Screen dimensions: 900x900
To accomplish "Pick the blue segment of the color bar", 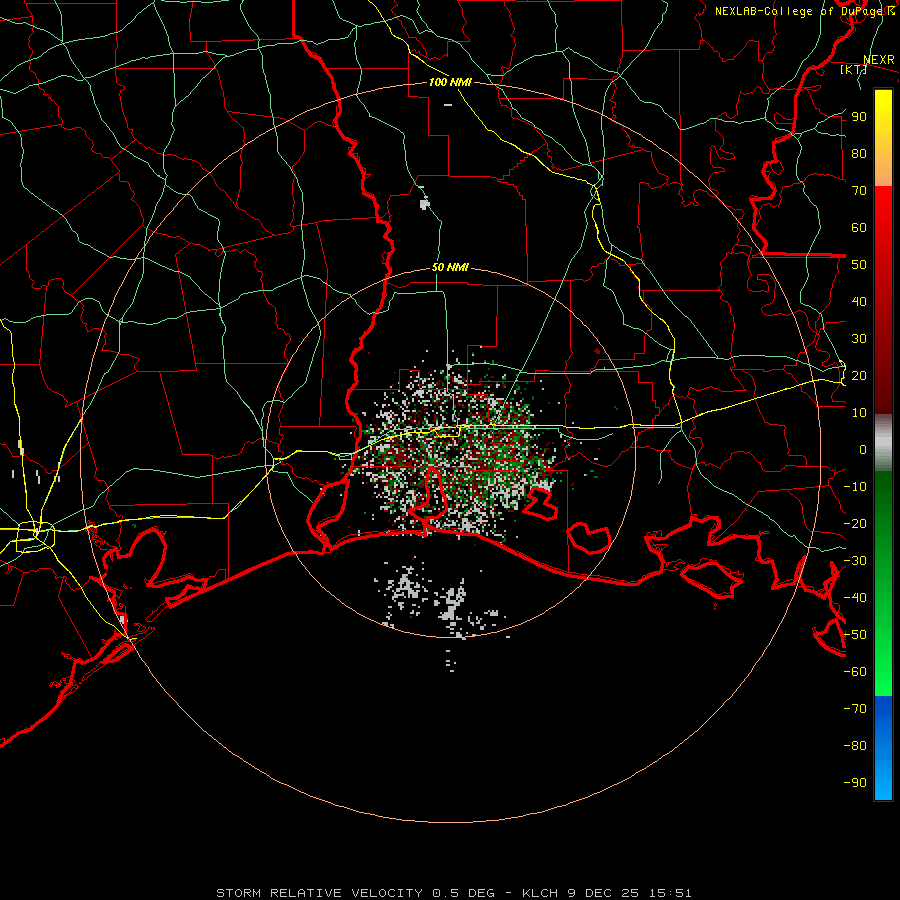I will [x=883, y=747].
